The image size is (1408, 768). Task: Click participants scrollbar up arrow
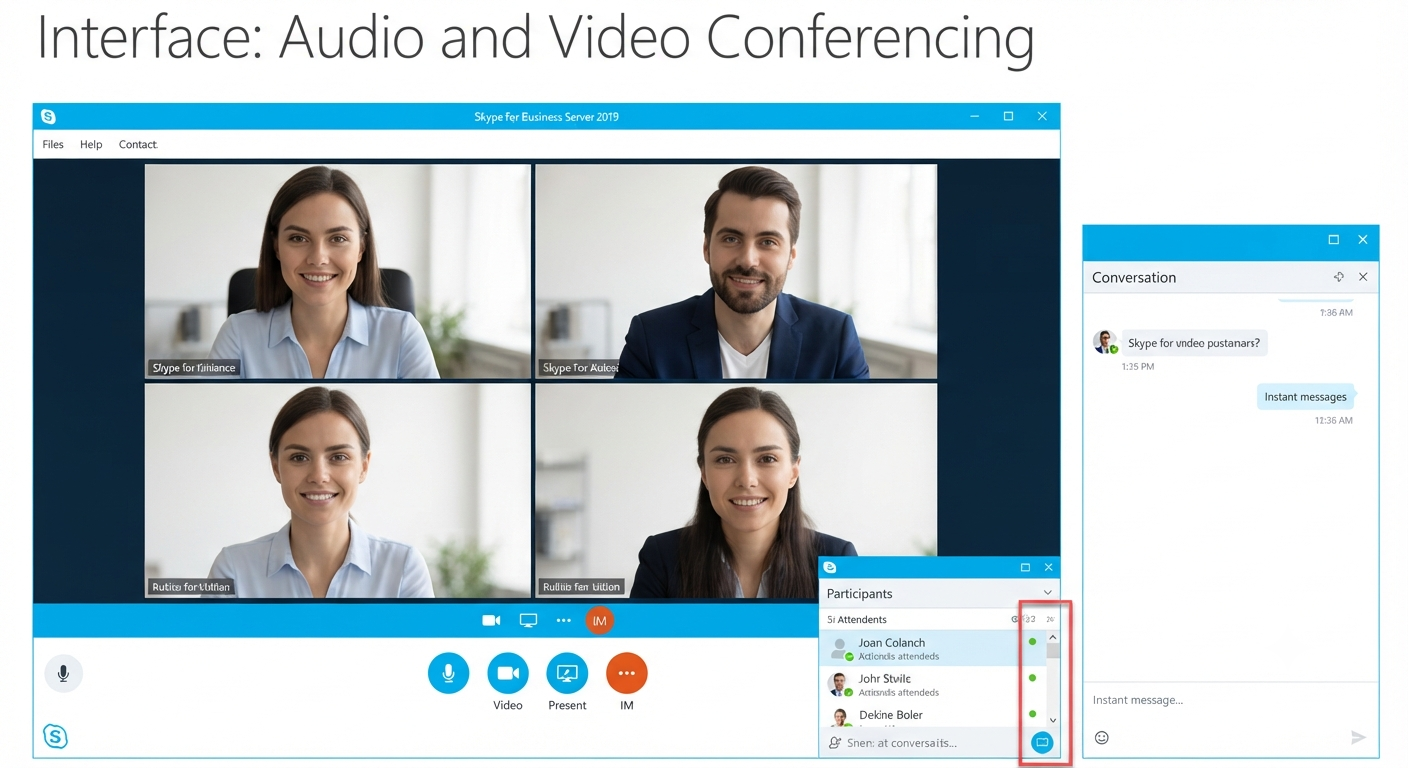click(1053, 637)
